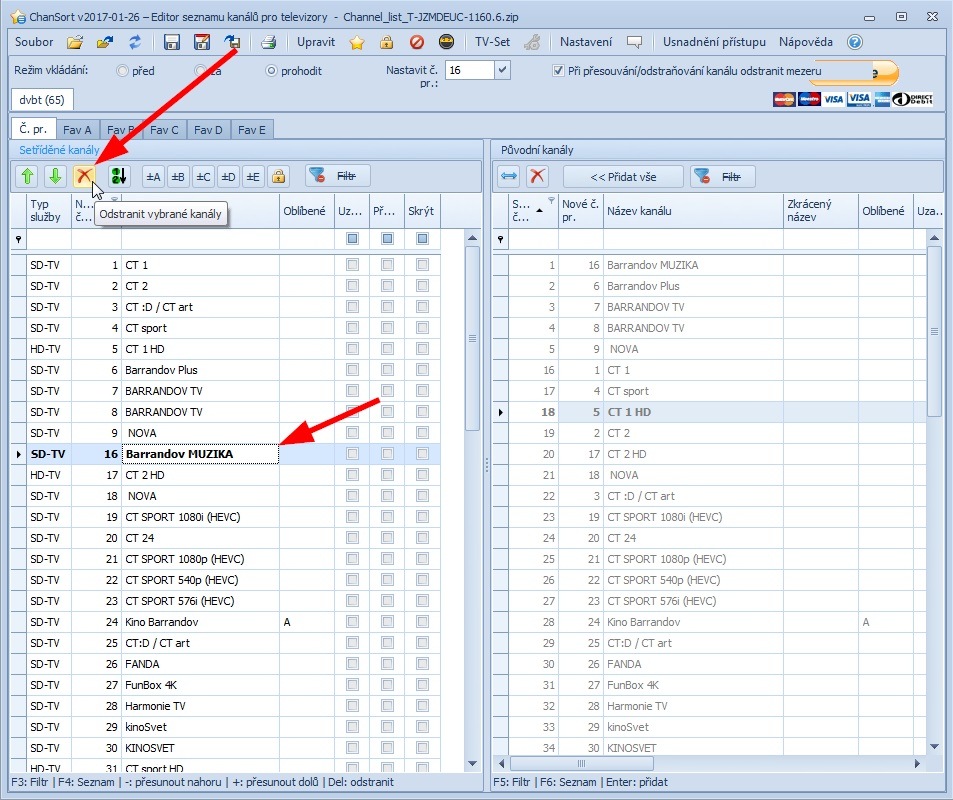Viewport: 953px width, 800px height.
Task: Click the program number input field
Action: pyautogui.click(x=470, y=70)
